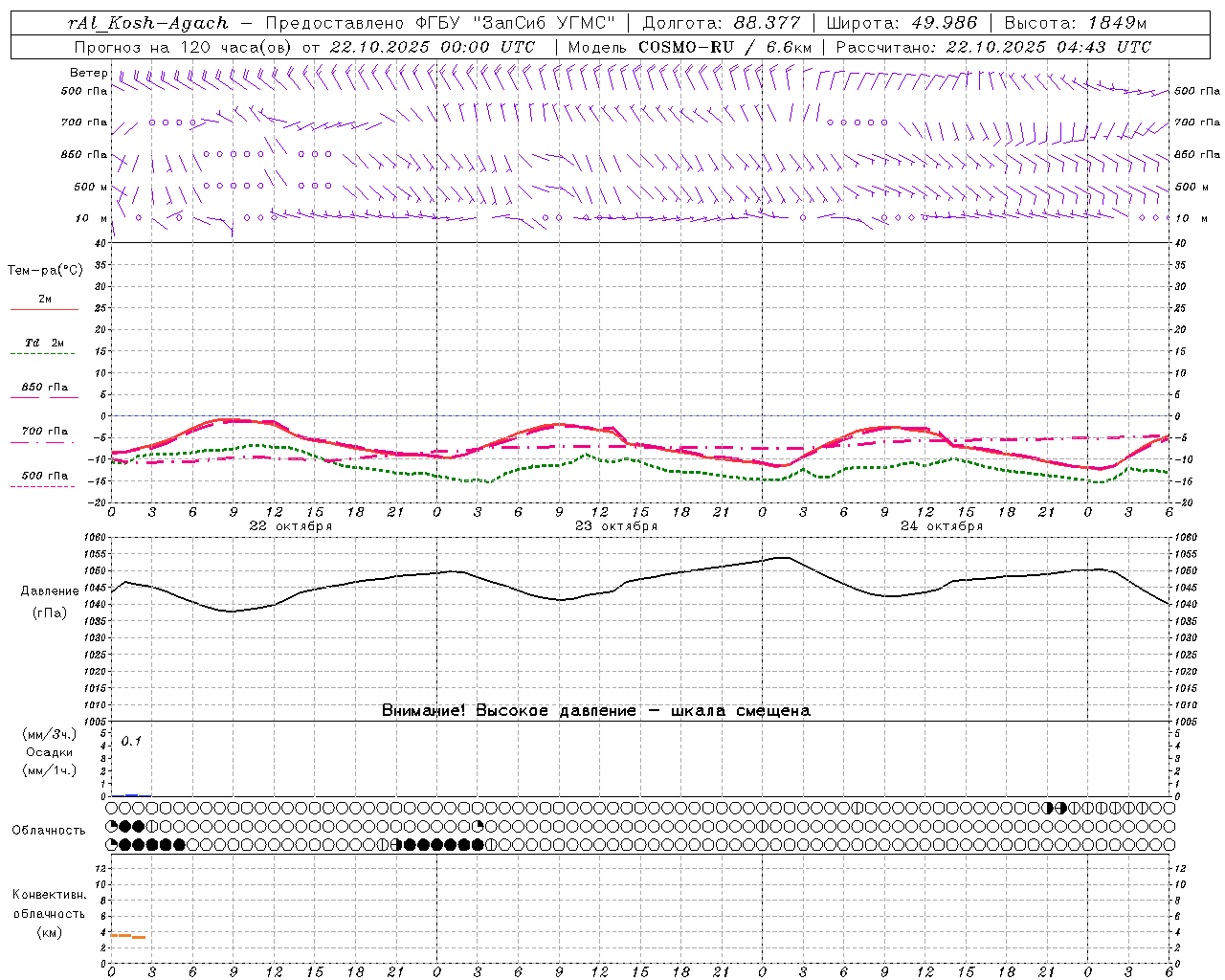Click the Ветер panel label

[x=88, y=73]
